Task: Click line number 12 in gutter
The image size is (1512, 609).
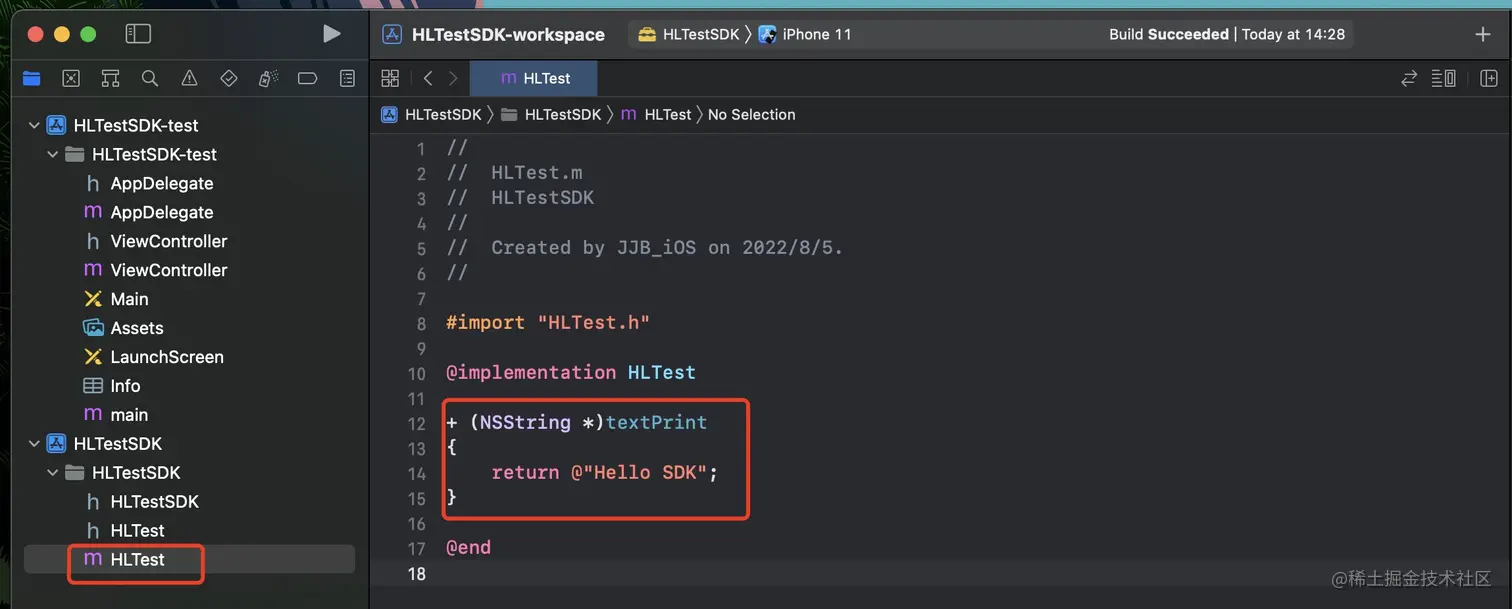Action: pyautogui.click(x=416, y=423)
